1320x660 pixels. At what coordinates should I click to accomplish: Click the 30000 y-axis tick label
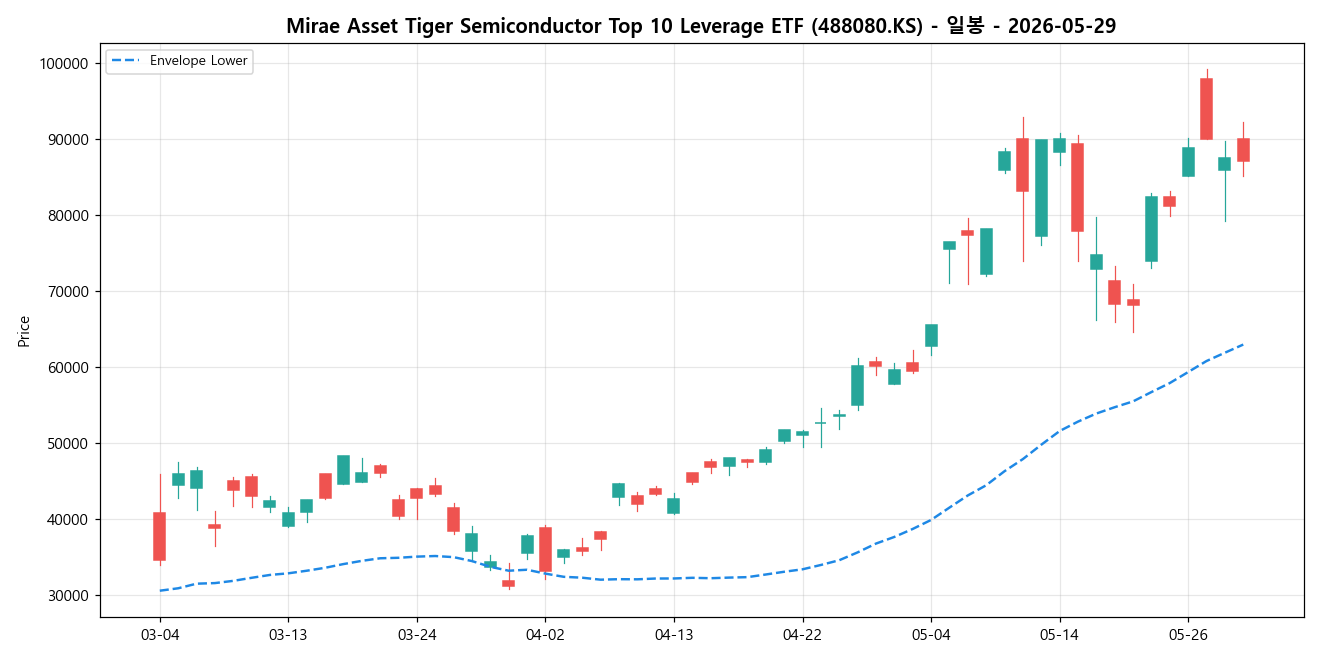point(67,596)
